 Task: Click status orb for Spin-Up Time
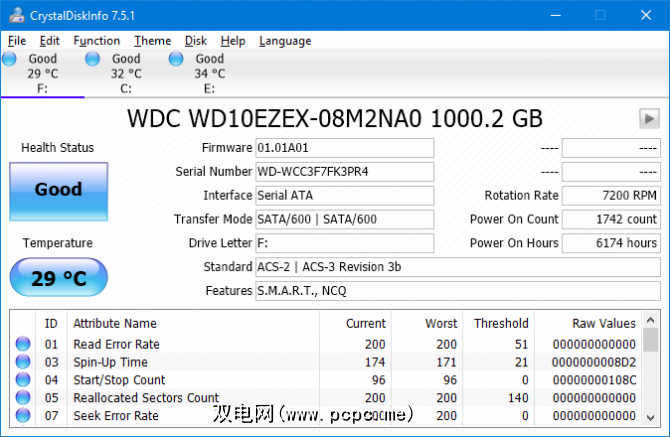tap(23, 362)
